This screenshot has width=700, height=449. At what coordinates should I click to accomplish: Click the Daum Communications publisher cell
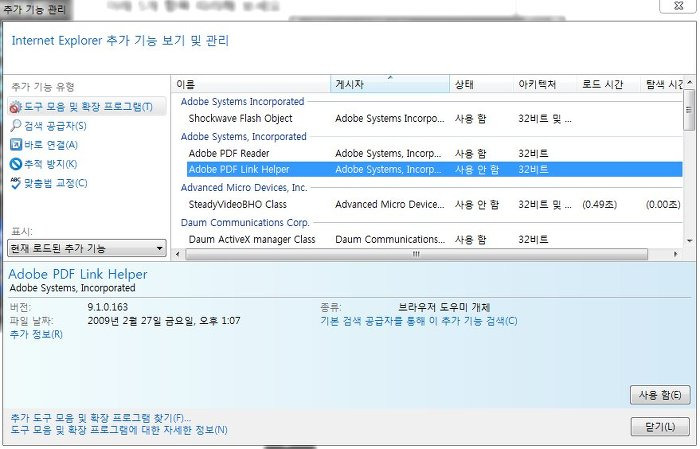390,239
